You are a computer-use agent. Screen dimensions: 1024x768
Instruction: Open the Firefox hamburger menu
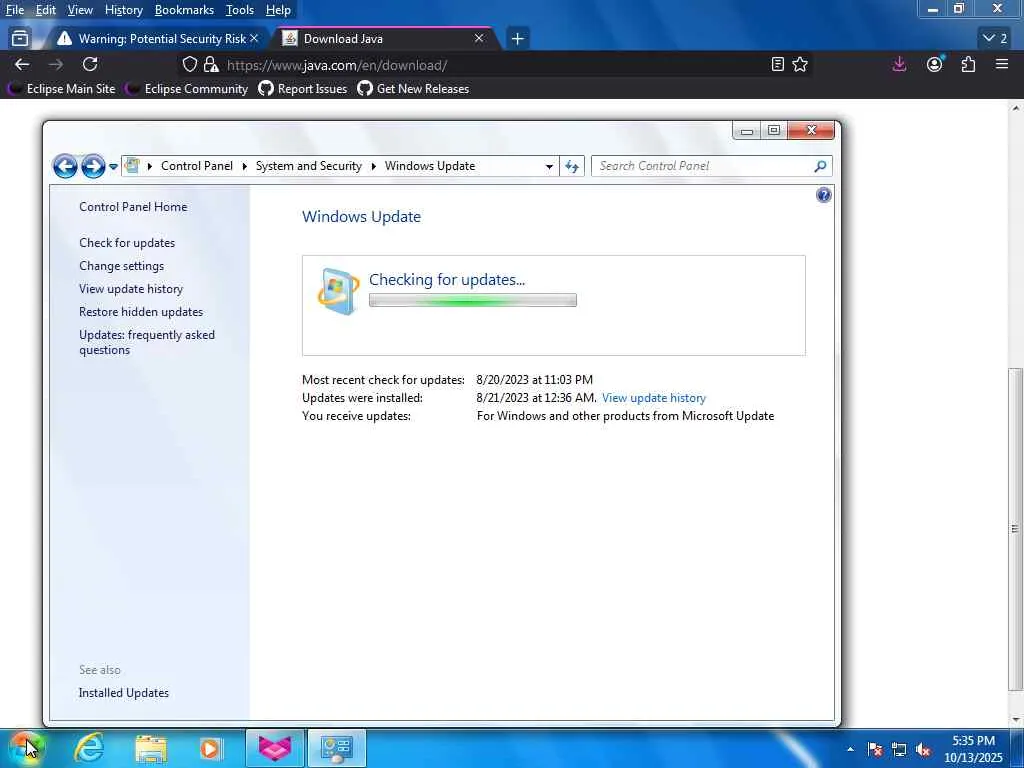pyautogui.click(x=1002, y=65)
